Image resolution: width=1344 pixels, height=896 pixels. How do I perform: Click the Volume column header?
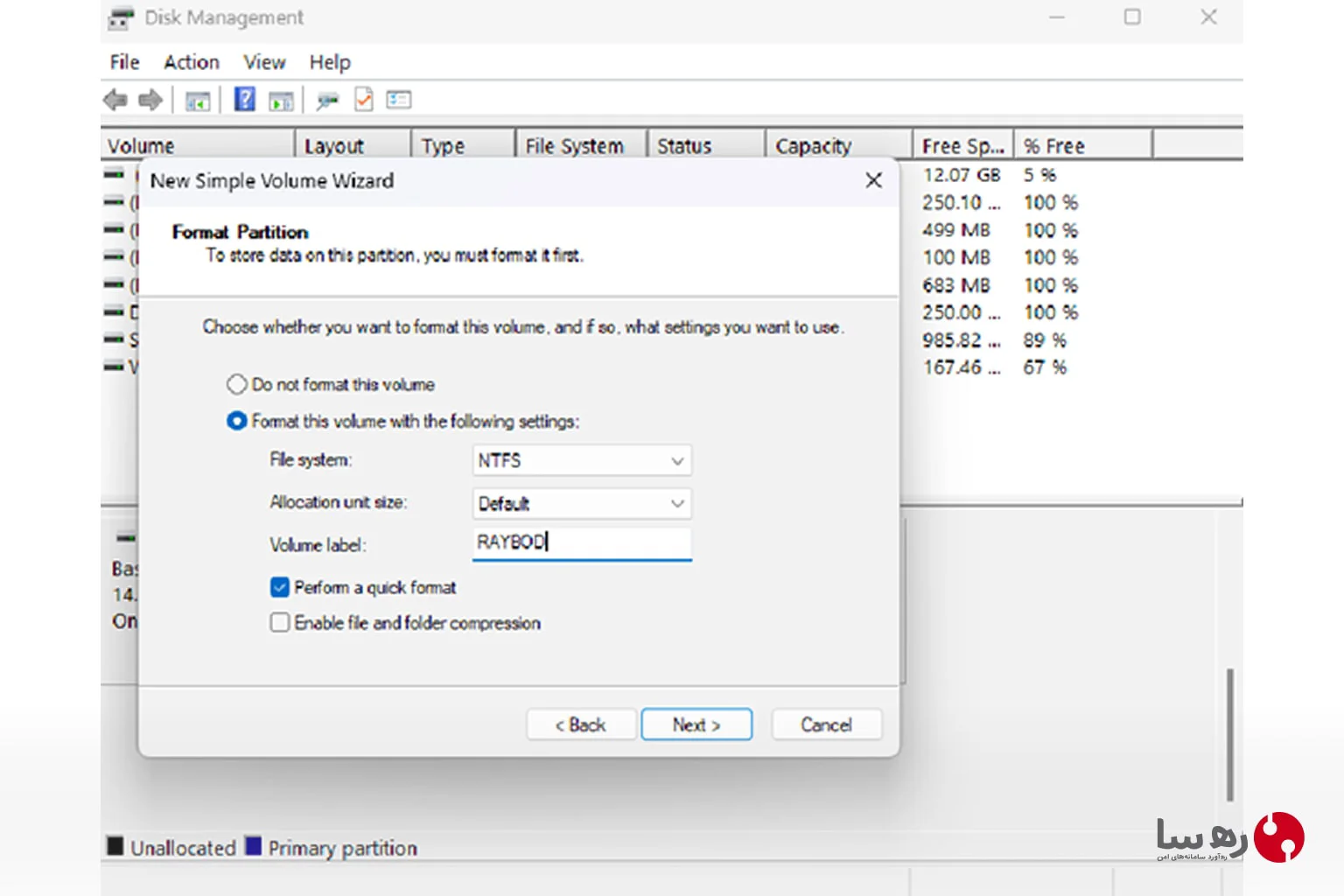pyautogui.click(x=198, y=145)
